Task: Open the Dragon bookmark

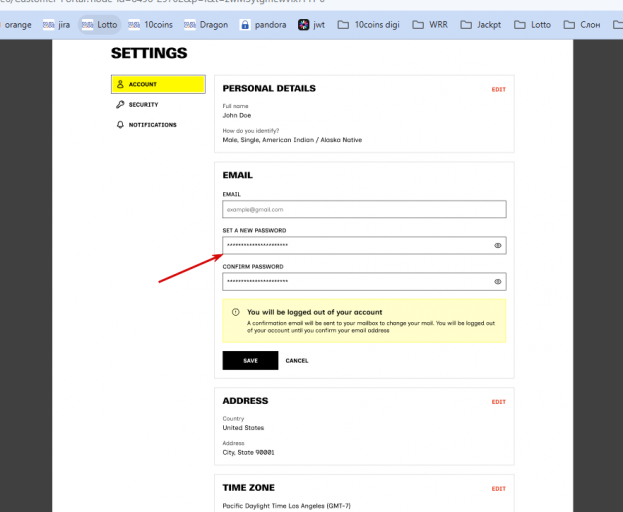Action: (206, 25)
